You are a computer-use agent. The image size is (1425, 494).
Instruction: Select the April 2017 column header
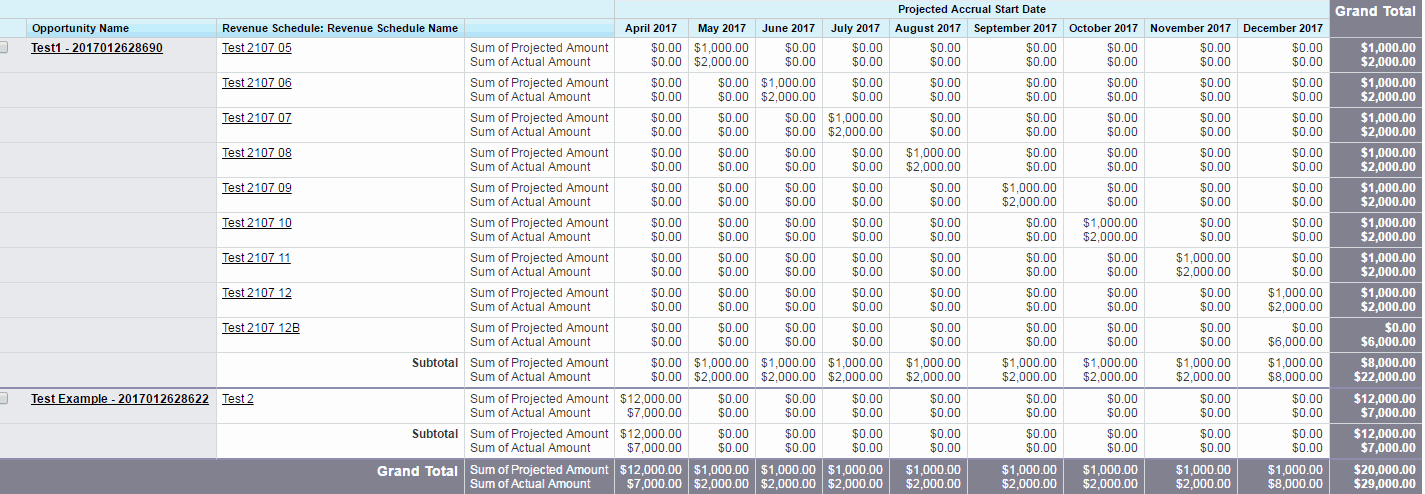[x=651, y=29]
